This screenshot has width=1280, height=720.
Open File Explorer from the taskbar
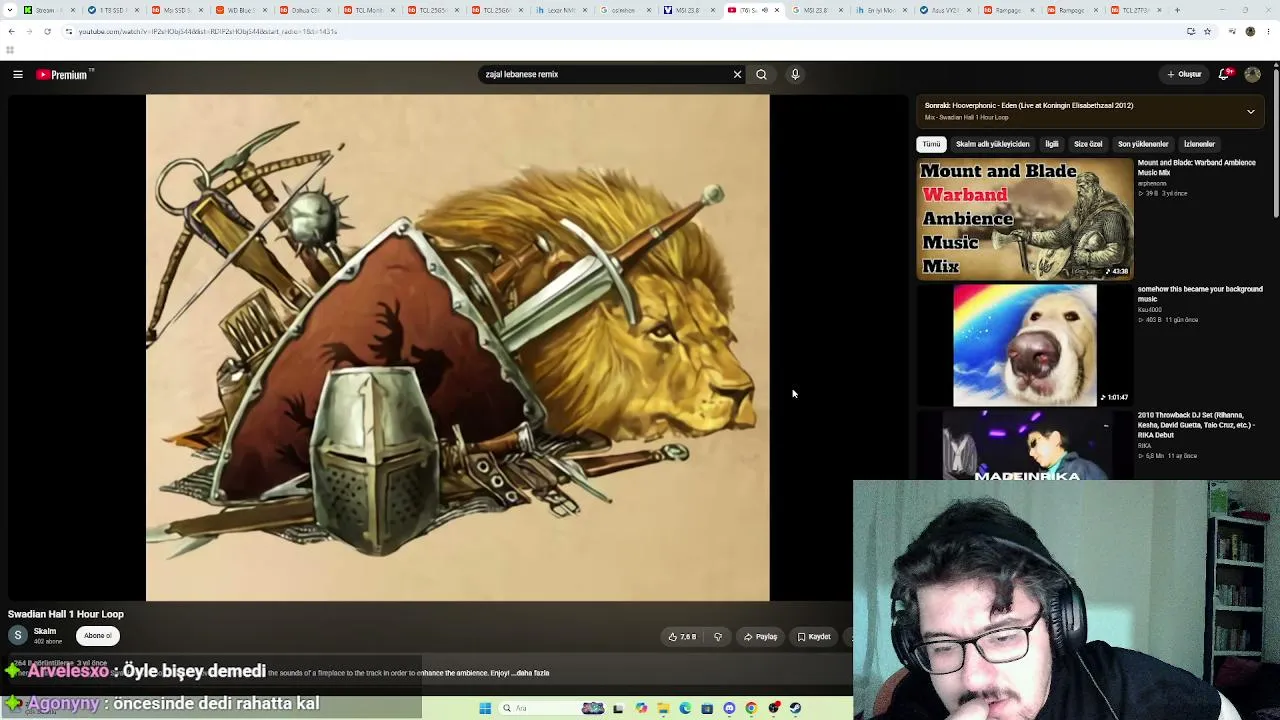(663, 708)
